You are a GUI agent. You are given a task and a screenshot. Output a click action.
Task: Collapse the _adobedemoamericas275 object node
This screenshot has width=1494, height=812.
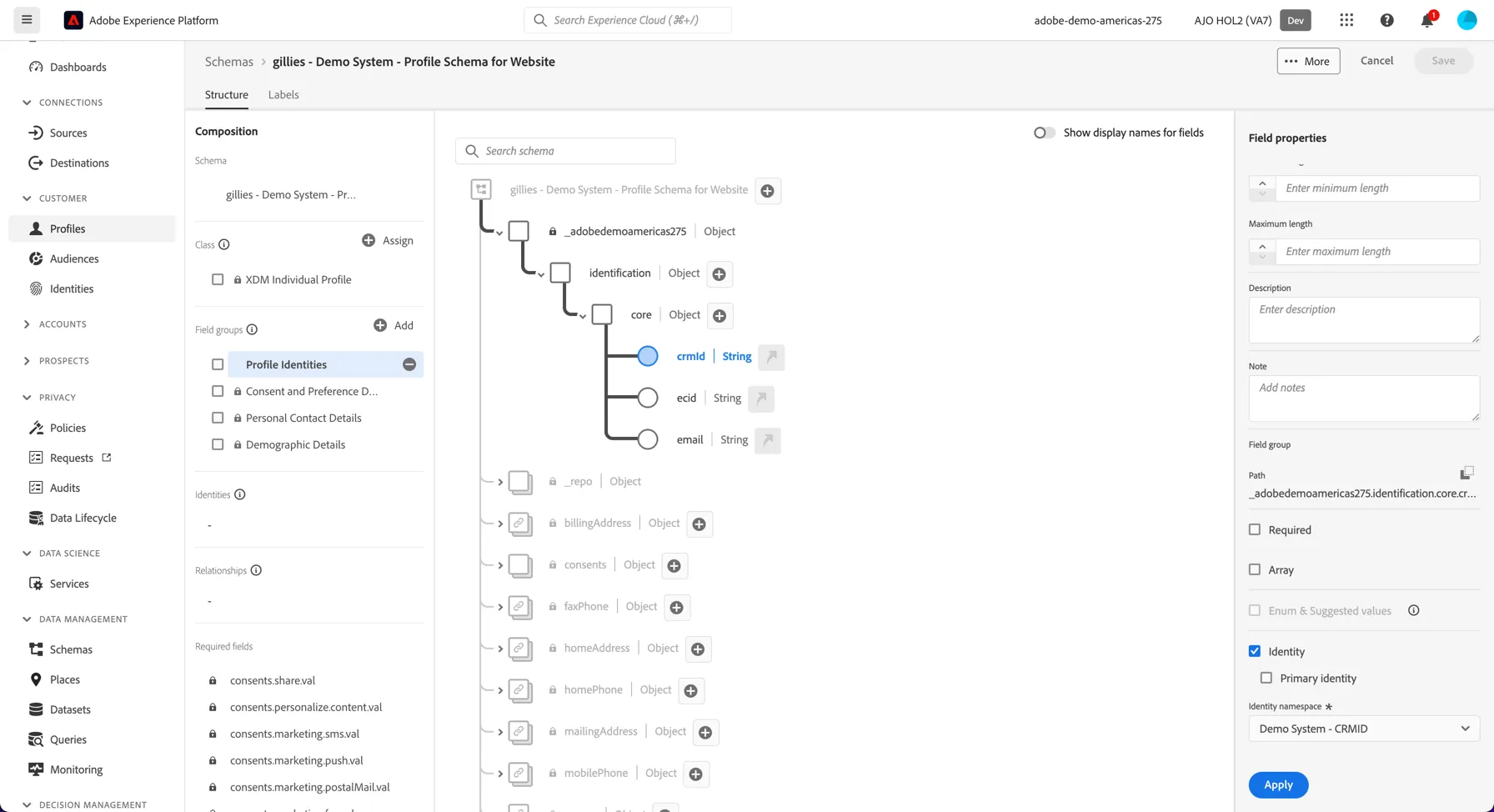click(499, 233)
